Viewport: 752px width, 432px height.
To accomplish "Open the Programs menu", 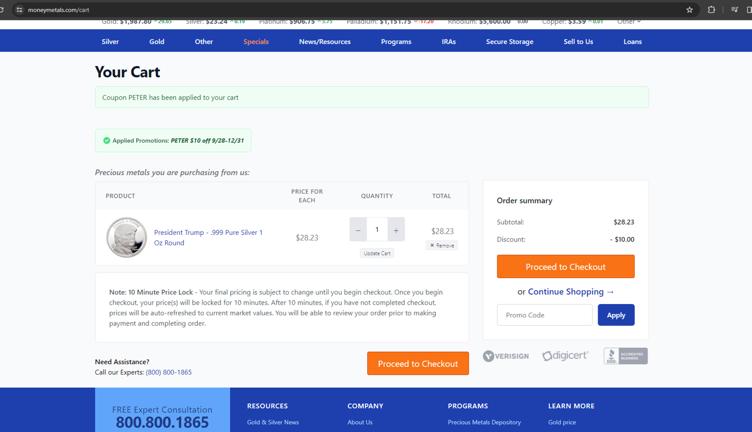I will [x=396, y=42].
